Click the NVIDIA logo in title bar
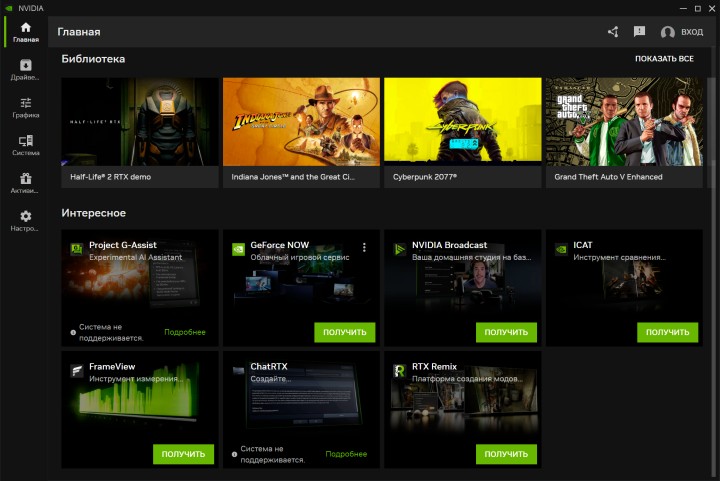Screen dimensions: 720x481 coord(9,8)
